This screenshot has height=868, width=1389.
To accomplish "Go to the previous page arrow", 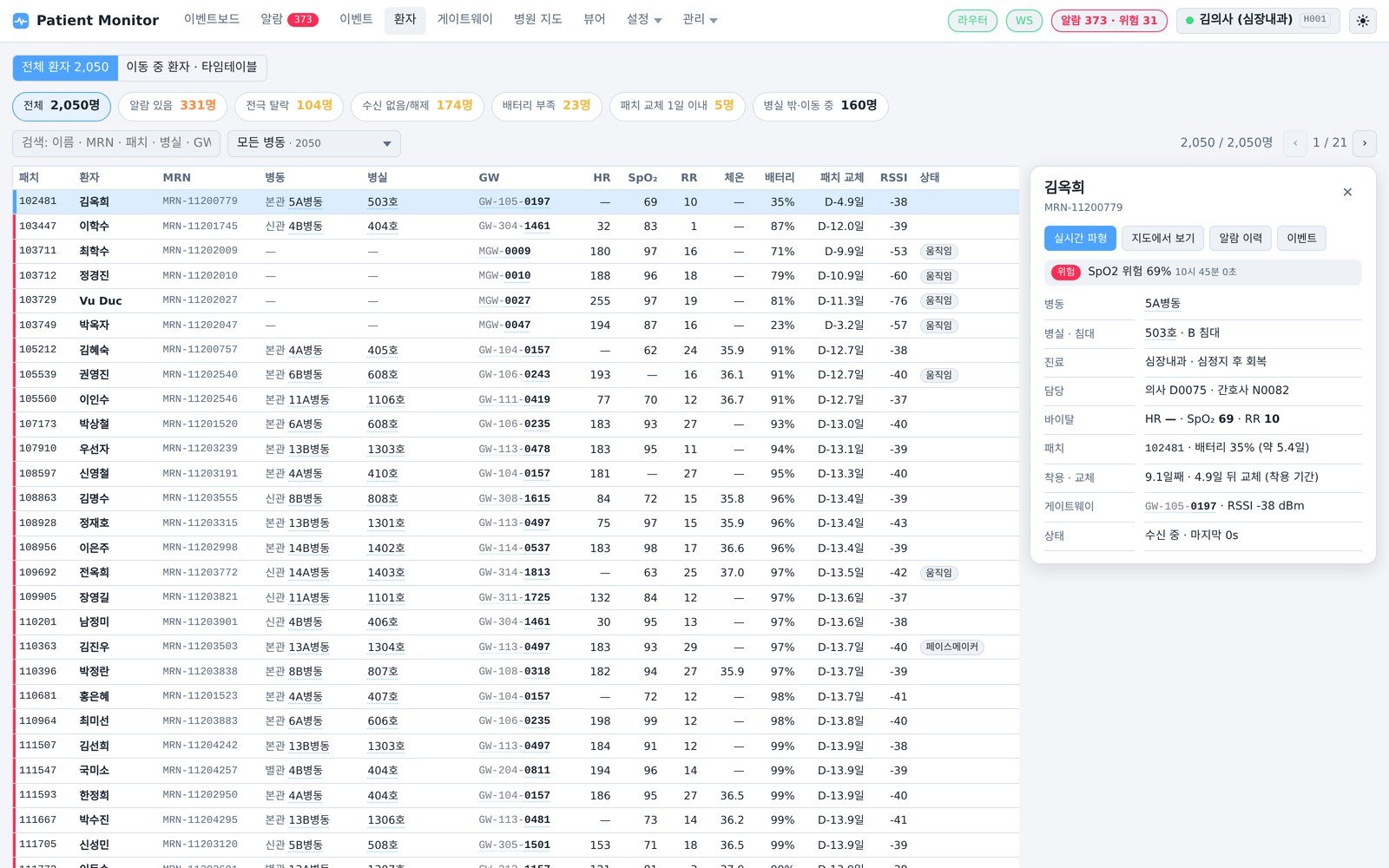I will tap(1295, 143).
